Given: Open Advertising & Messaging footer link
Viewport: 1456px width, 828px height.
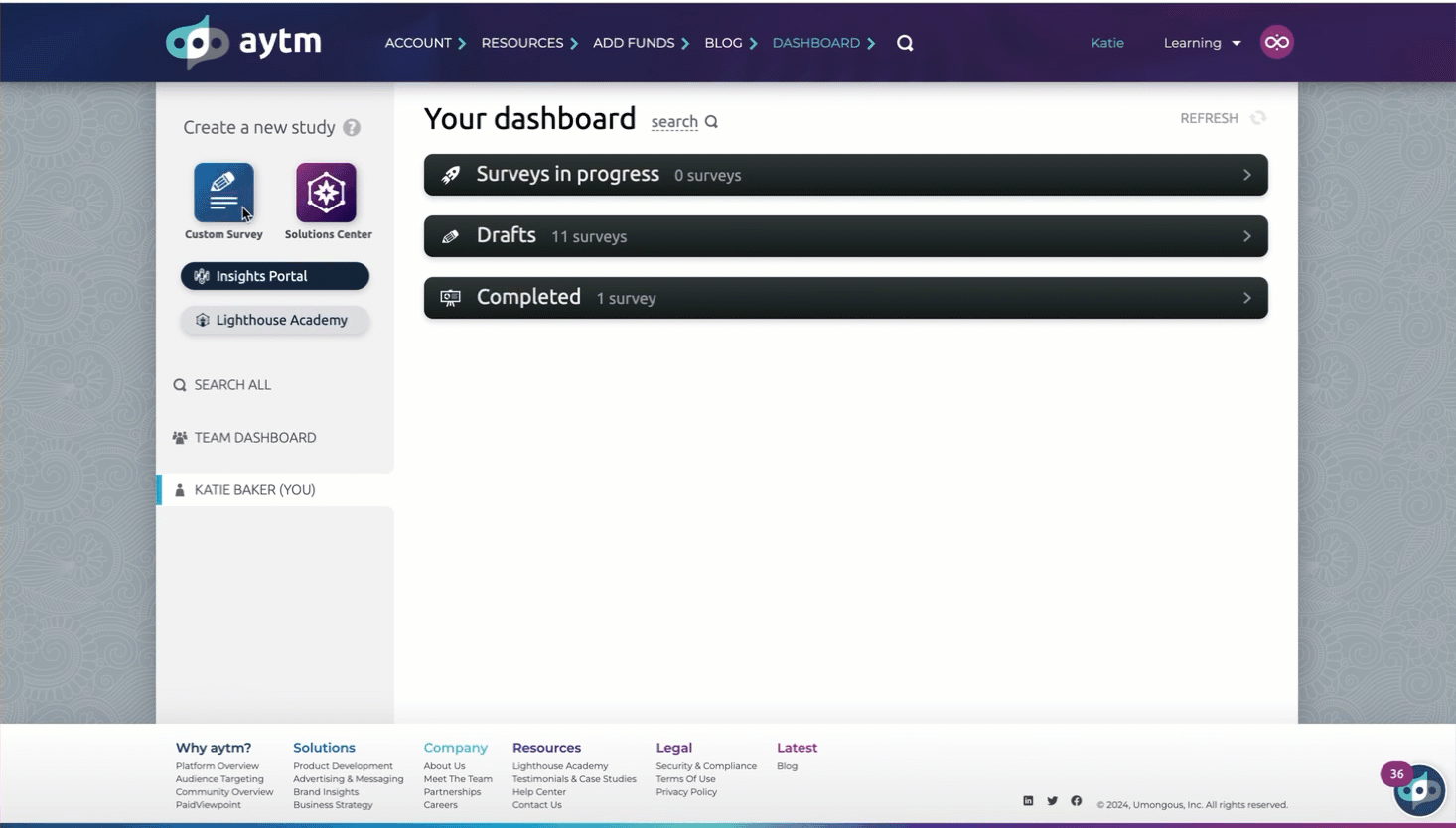Looking at the screenshot, I should click(x=349, y=779).
